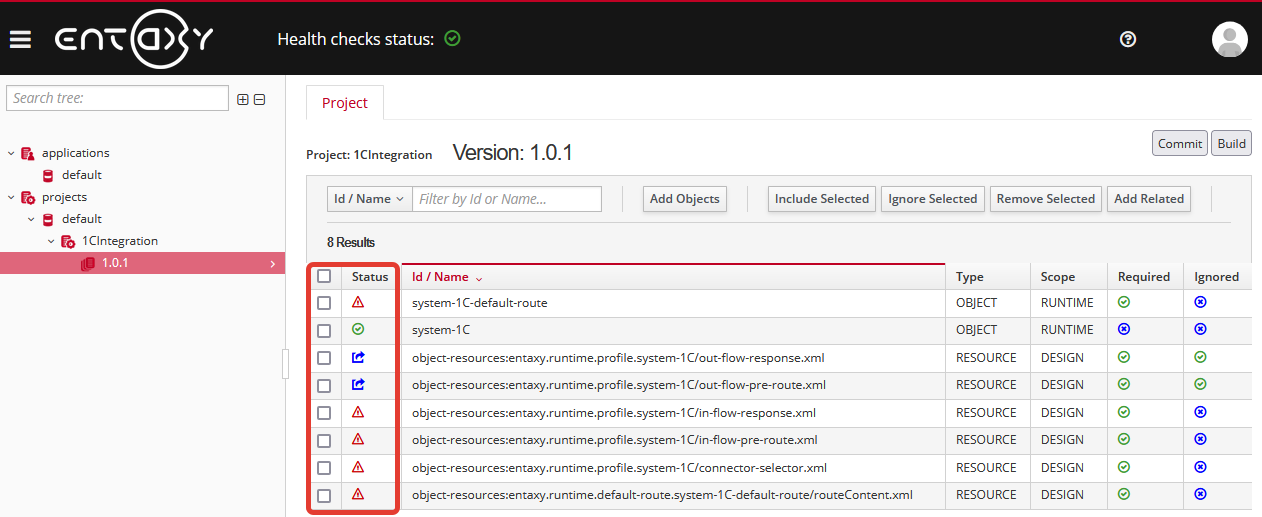Open the Id / Name filter dropdown
1262x517 pixels.
pyautogui.click(x=369, y=199)
